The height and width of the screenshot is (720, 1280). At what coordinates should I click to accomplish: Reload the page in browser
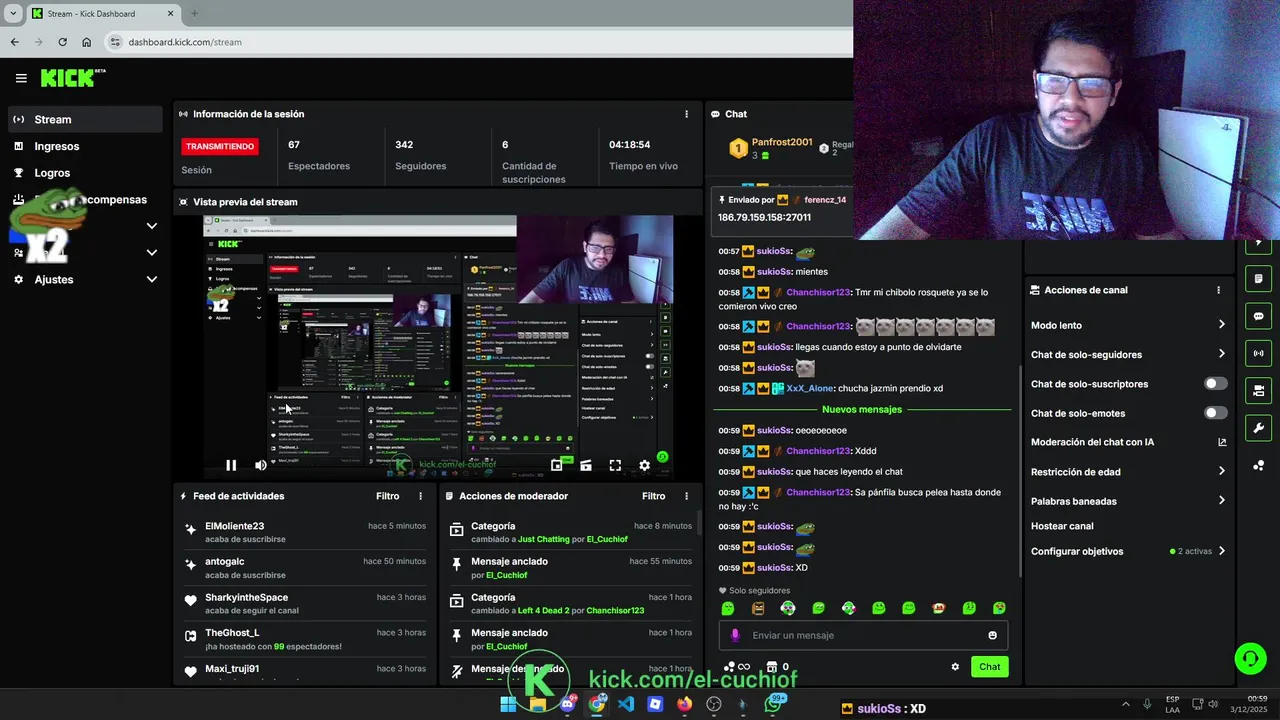[62, 42]
